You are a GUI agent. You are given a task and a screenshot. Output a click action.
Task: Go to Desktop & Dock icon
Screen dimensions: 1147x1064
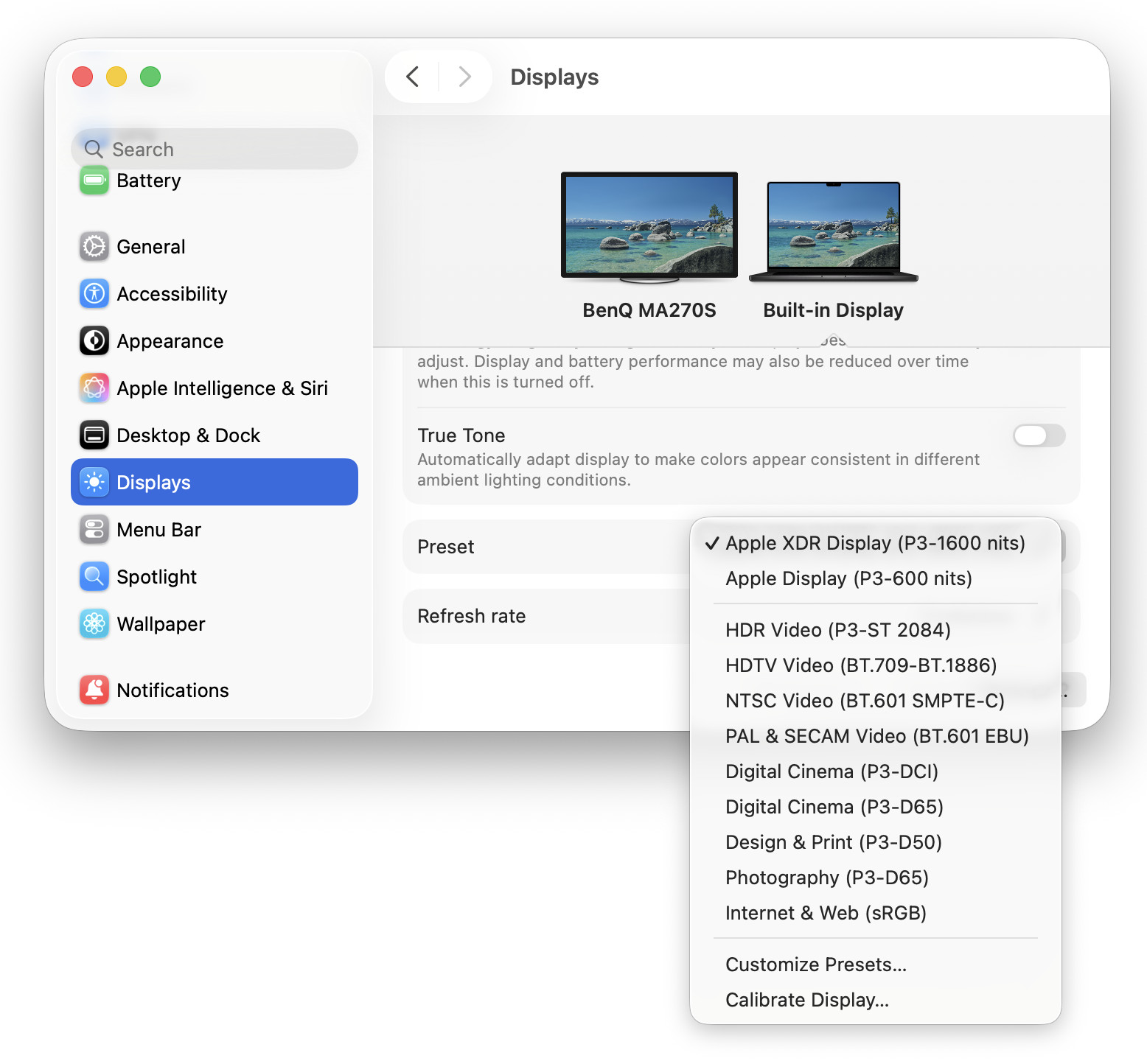[94, 435]
